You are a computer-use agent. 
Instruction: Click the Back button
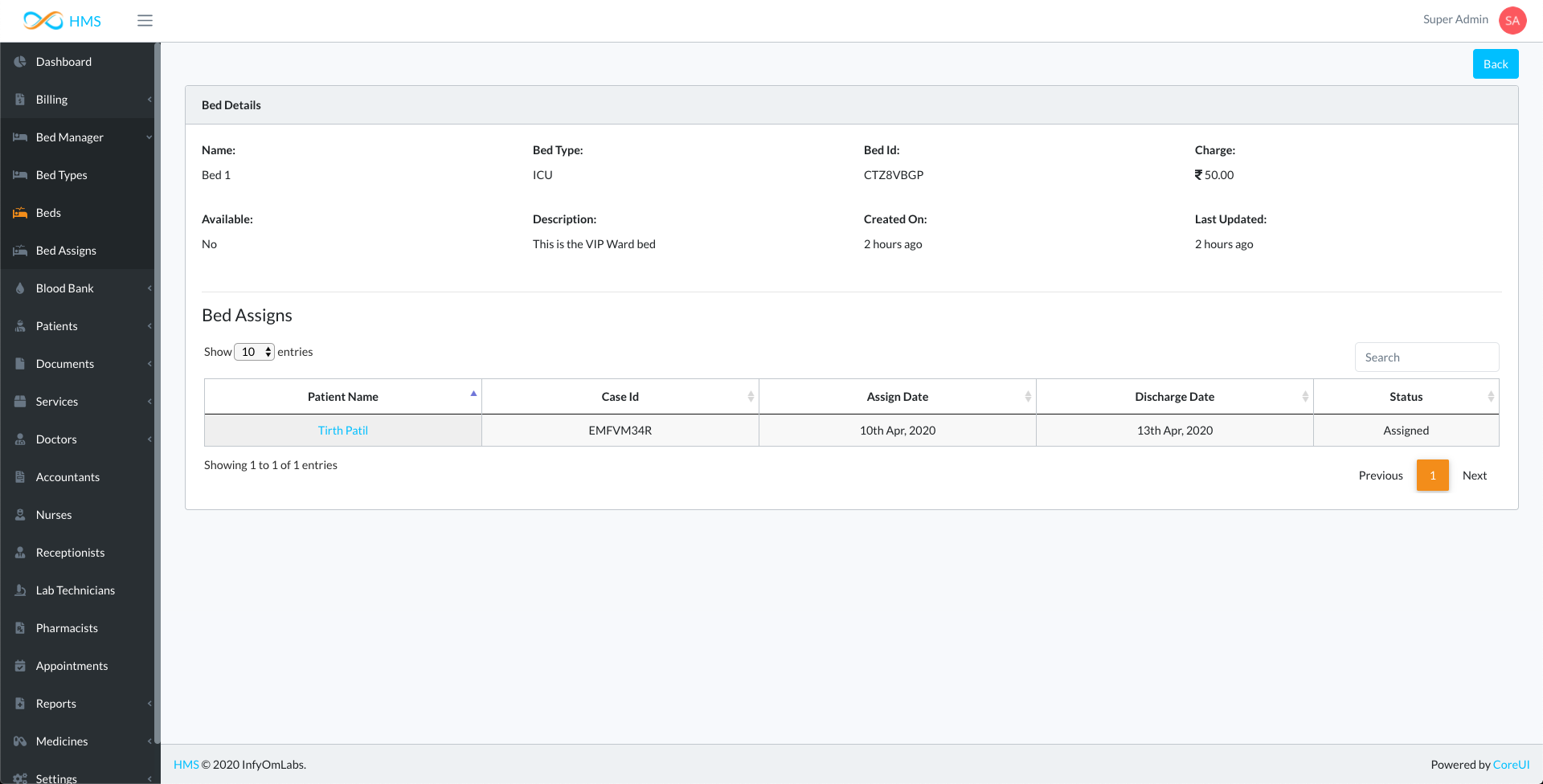click(1495, 64)
